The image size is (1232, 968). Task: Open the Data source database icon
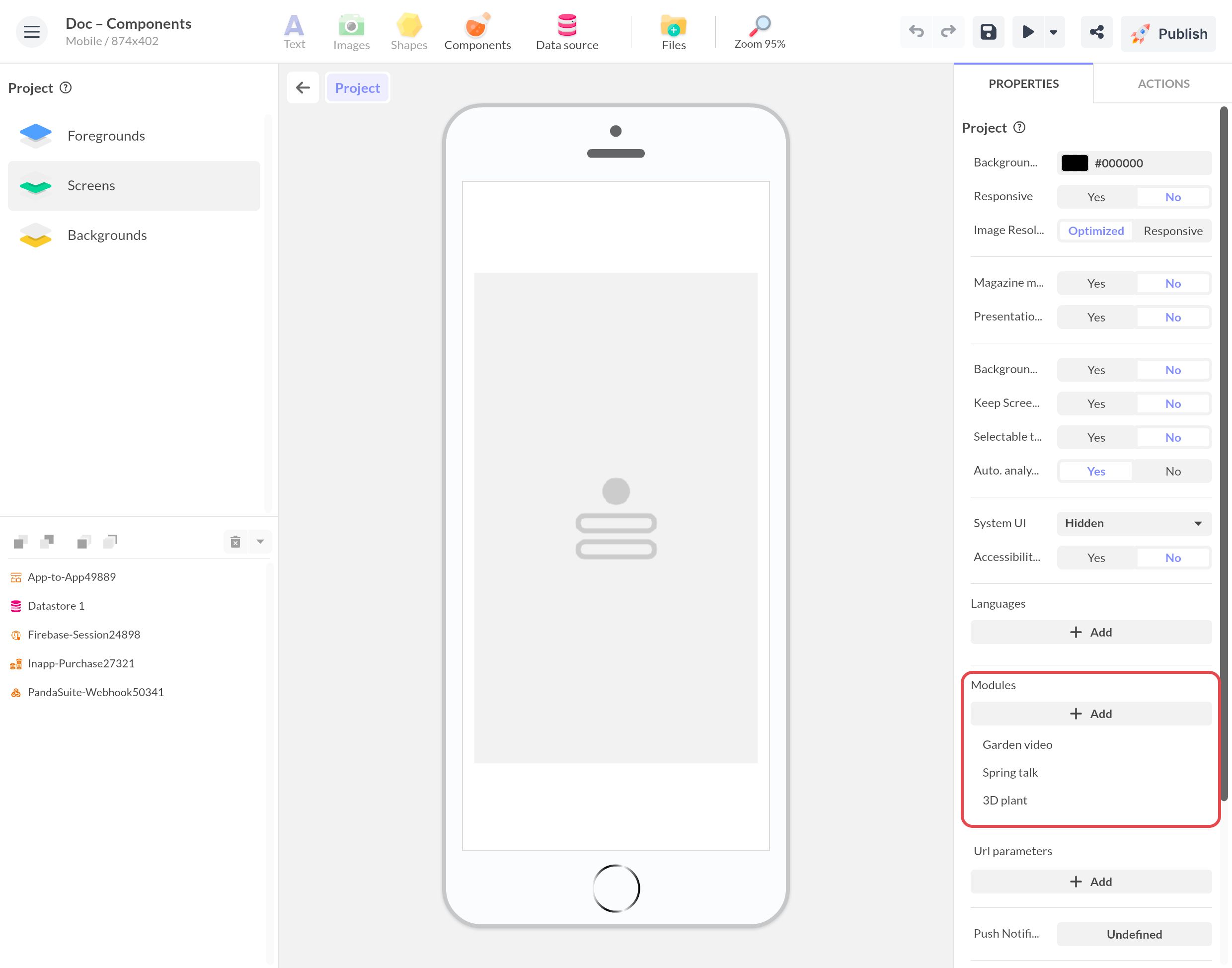567,25
